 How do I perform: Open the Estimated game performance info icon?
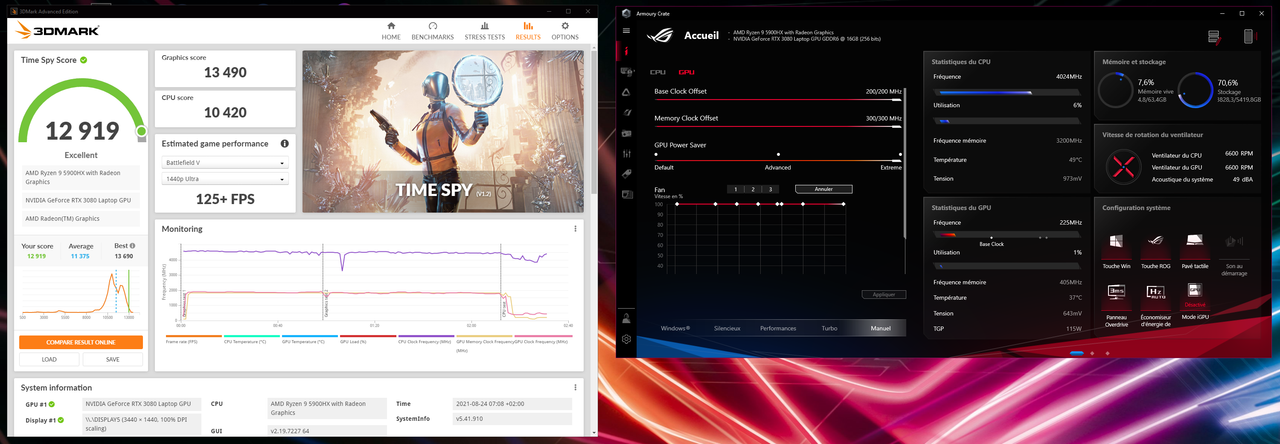point(285,144)
